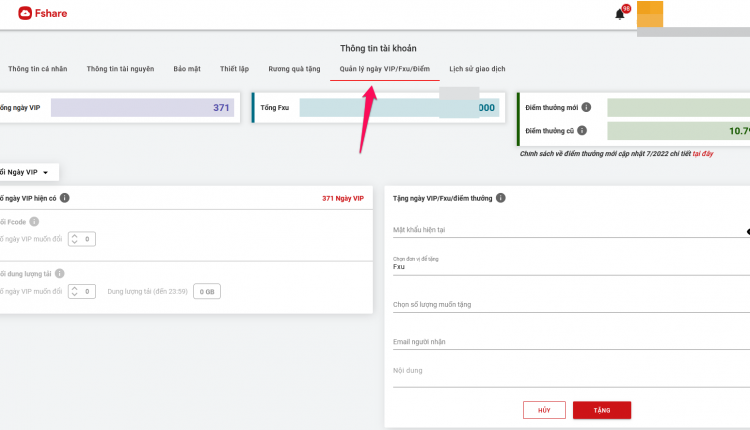750x430 pixels.
Task: Adjust the download capacity VIP days stepper
Action: point(82,291)
